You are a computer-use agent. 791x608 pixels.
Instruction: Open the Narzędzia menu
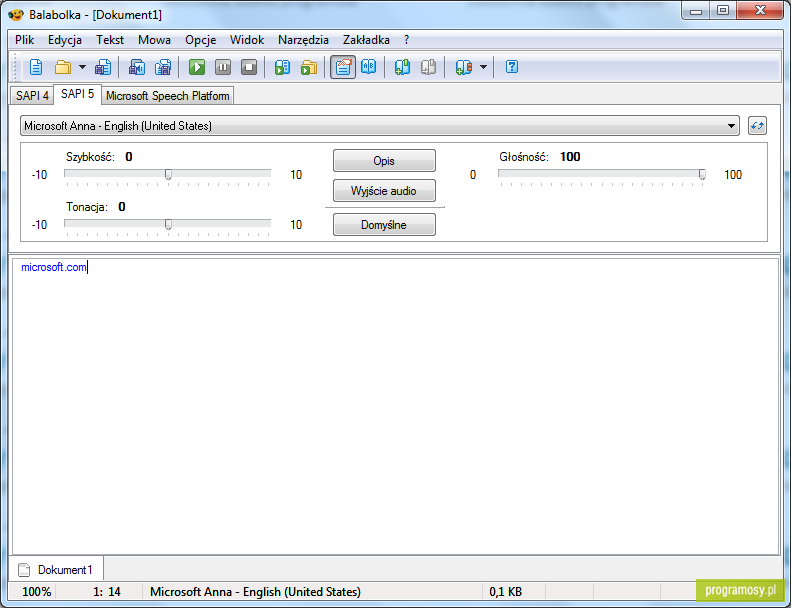[303, 40]
